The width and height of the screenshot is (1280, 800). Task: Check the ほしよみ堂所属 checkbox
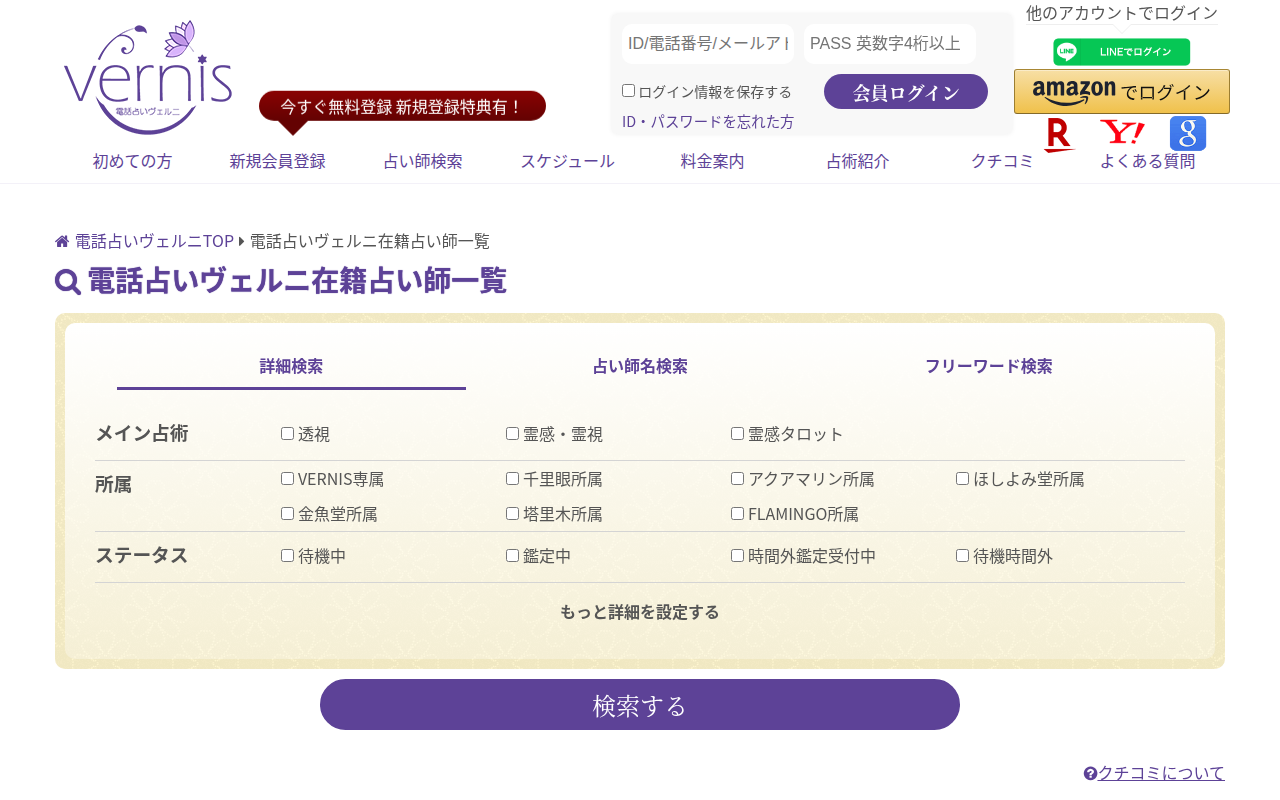(962, 478)
